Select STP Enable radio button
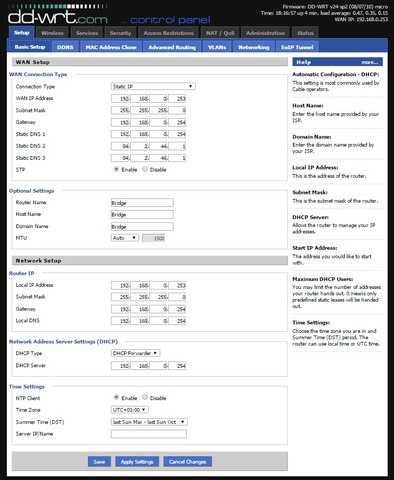This screenshot has height=480, width=394. click(x=116, y=169)
